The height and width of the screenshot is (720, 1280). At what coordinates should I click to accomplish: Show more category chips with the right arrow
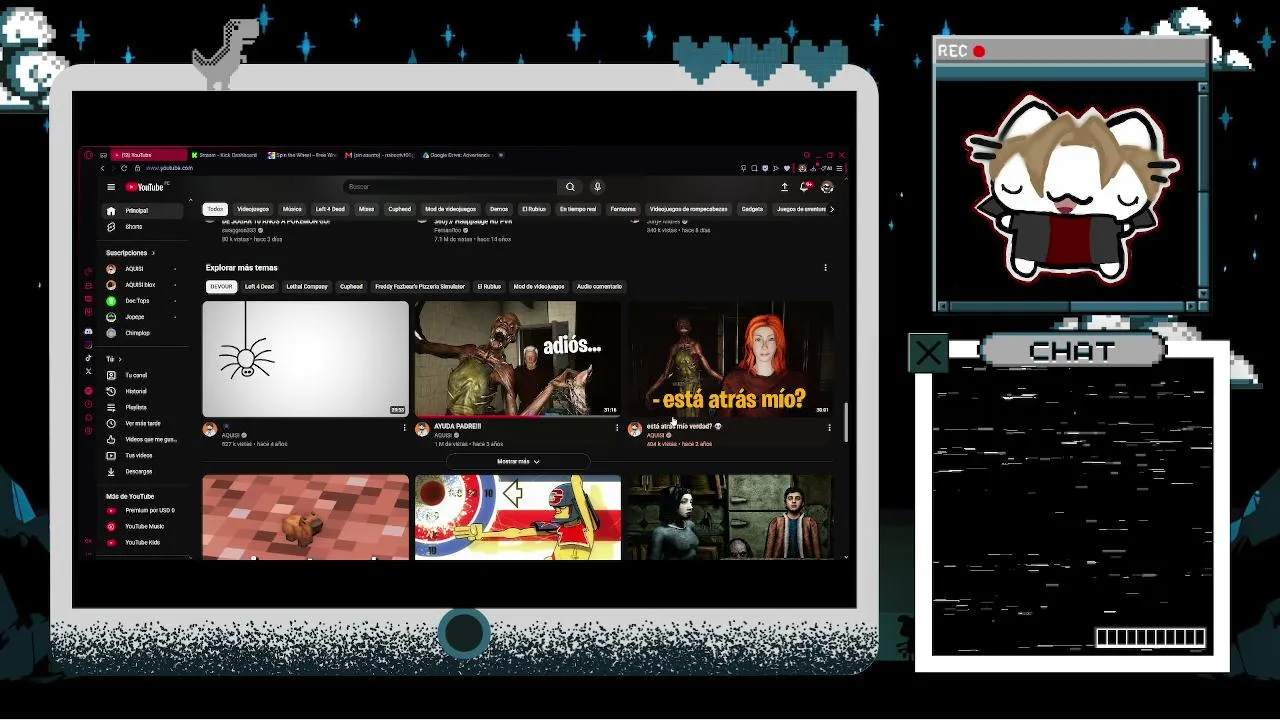point(831,209)
